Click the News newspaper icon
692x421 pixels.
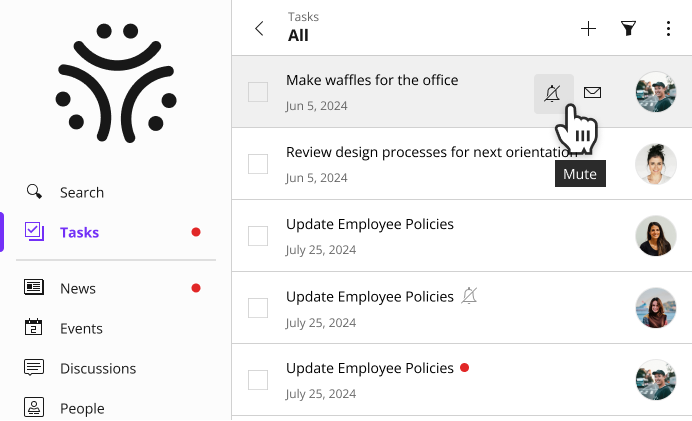click(34, 288)
